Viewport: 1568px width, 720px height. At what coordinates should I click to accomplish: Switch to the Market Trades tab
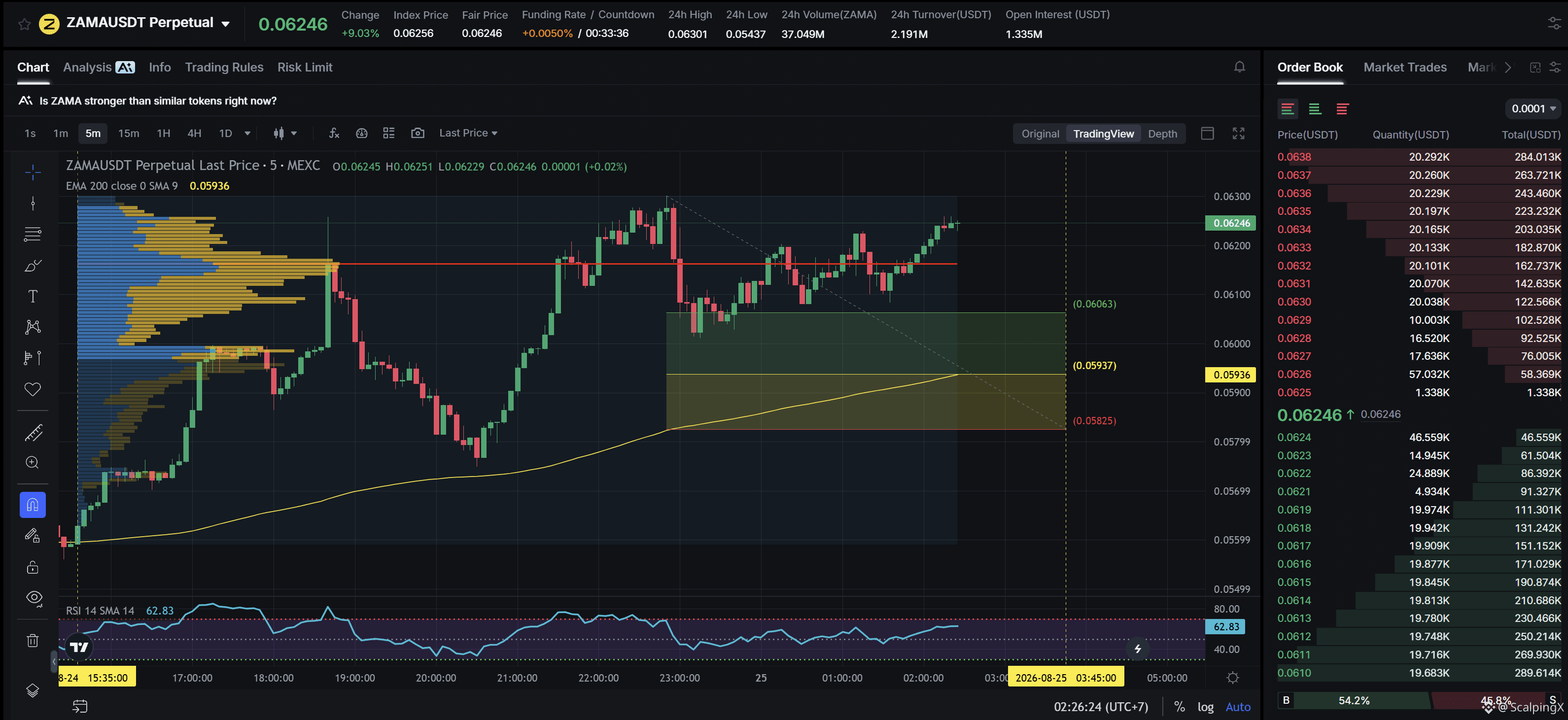point(1405,67)
